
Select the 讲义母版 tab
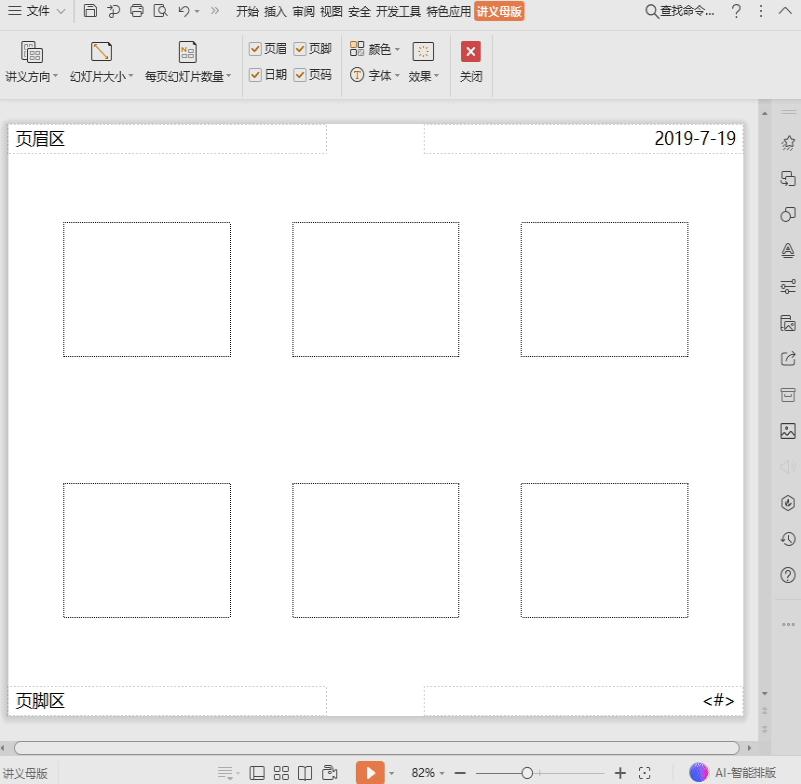[499, 11]
